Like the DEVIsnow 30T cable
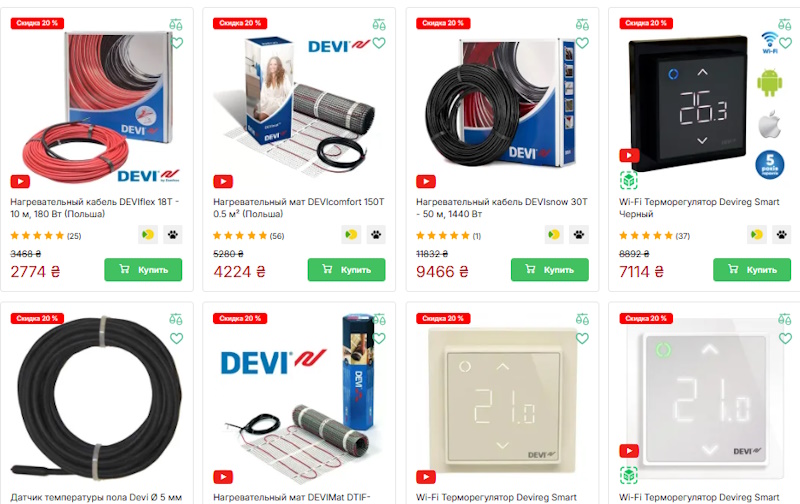 582,43
